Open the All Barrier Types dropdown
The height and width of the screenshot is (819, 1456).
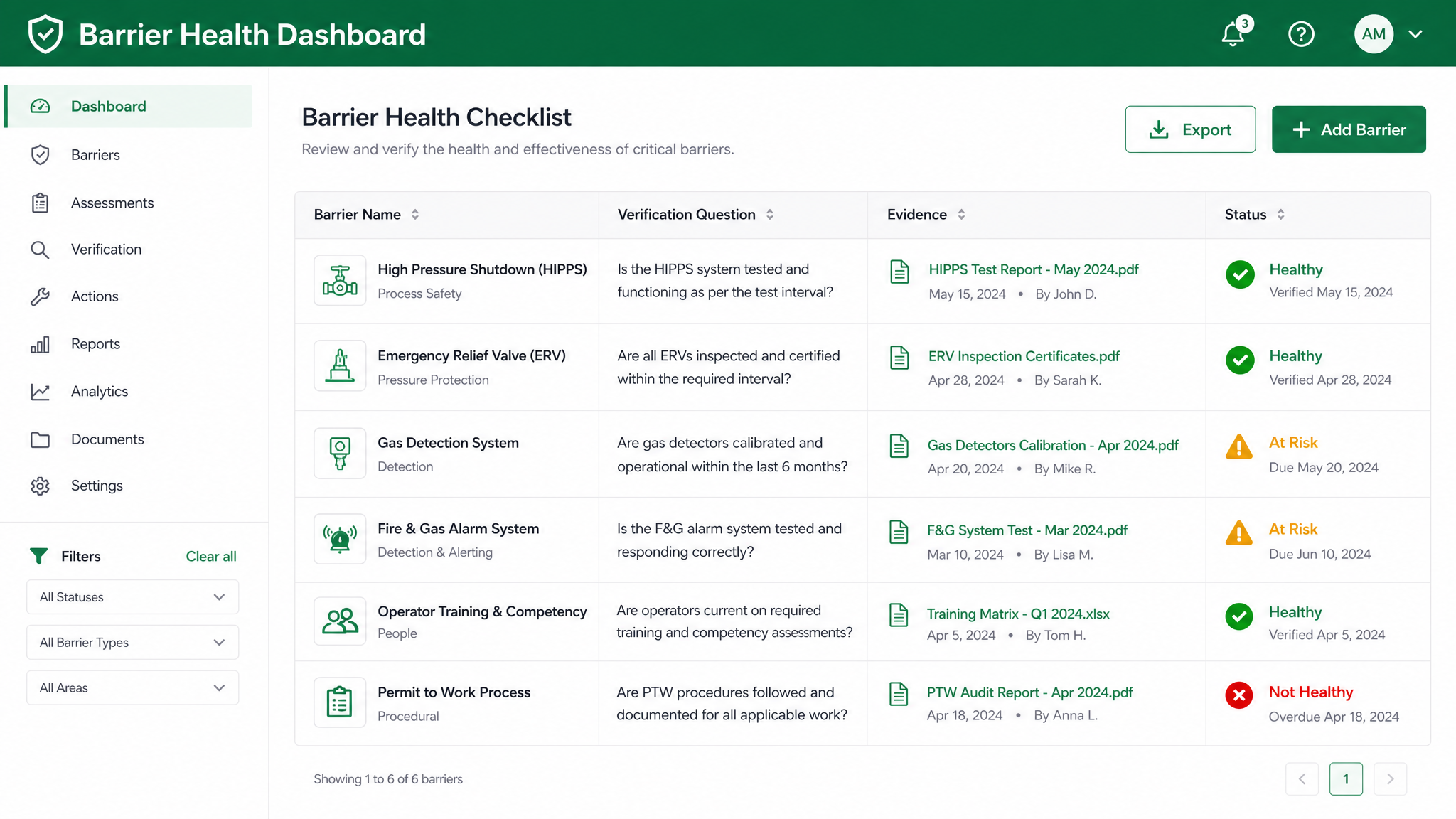click(132, 643)
